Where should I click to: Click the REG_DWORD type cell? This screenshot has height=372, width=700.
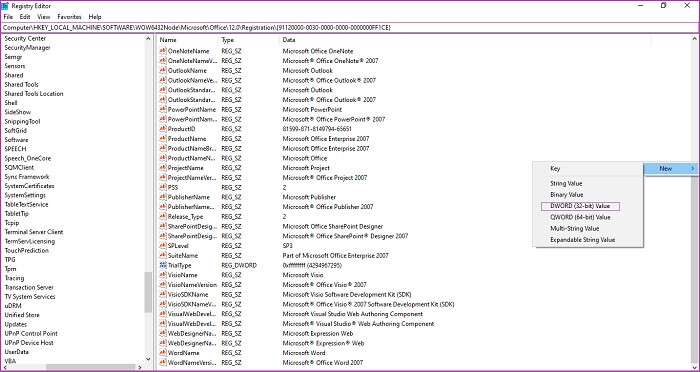tap(239, 265)
